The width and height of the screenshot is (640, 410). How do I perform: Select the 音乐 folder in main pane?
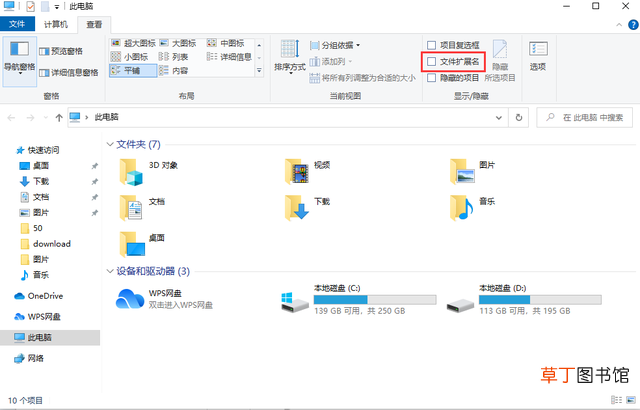(473, 208)
